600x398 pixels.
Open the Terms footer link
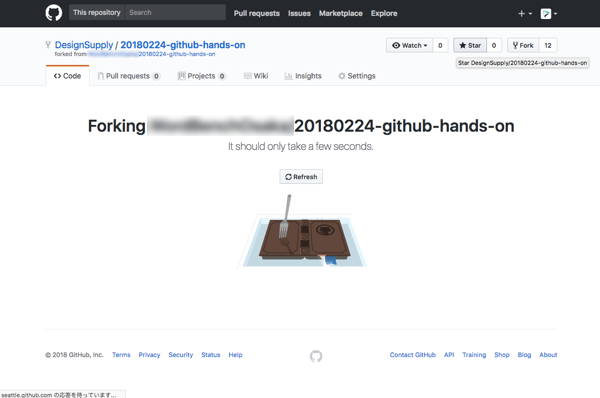[x=121, y=355]
